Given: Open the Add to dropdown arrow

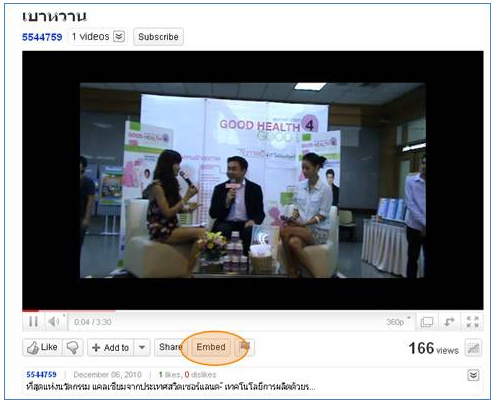Looking at the screenshot, I should point(142,348).
